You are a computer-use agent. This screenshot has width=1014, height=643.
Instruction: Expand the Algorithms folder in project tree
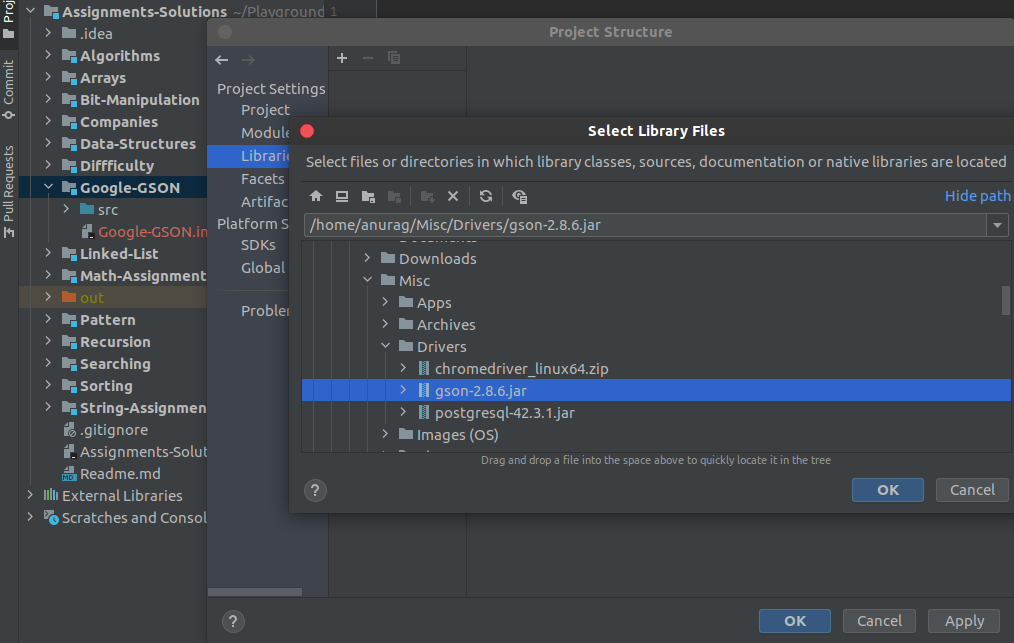(48, 56)
